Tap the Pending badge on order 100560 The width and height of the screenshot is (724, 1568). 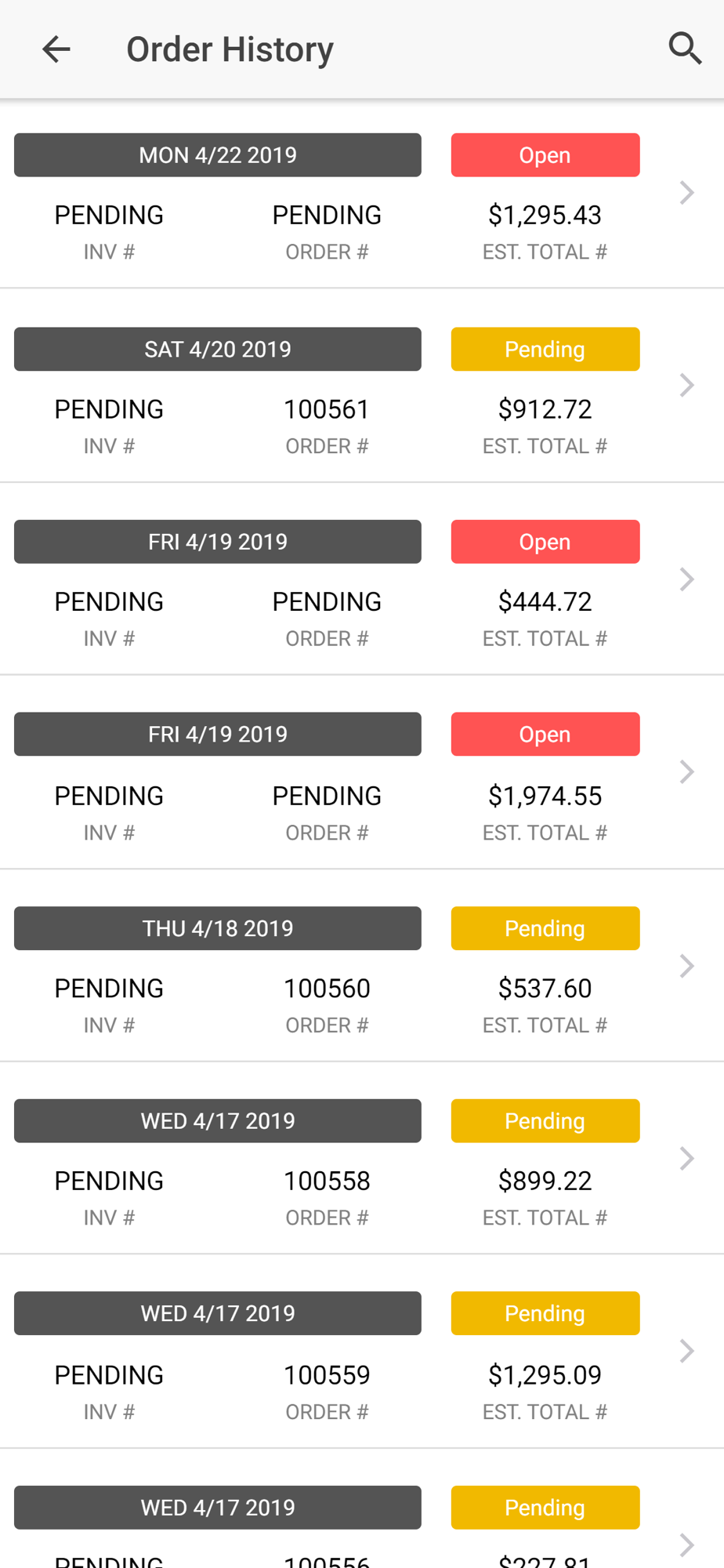tap(545, 928)
